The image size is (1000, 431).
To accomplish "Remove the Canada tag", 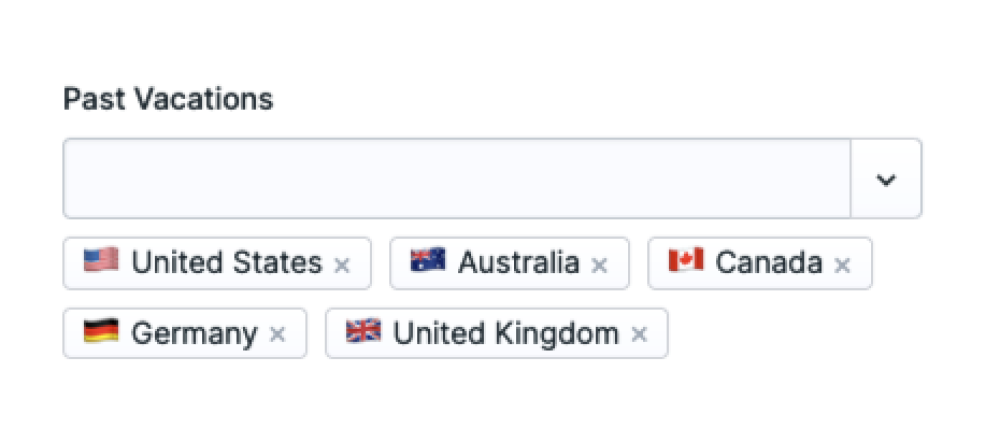I will (x=843, y=265).
